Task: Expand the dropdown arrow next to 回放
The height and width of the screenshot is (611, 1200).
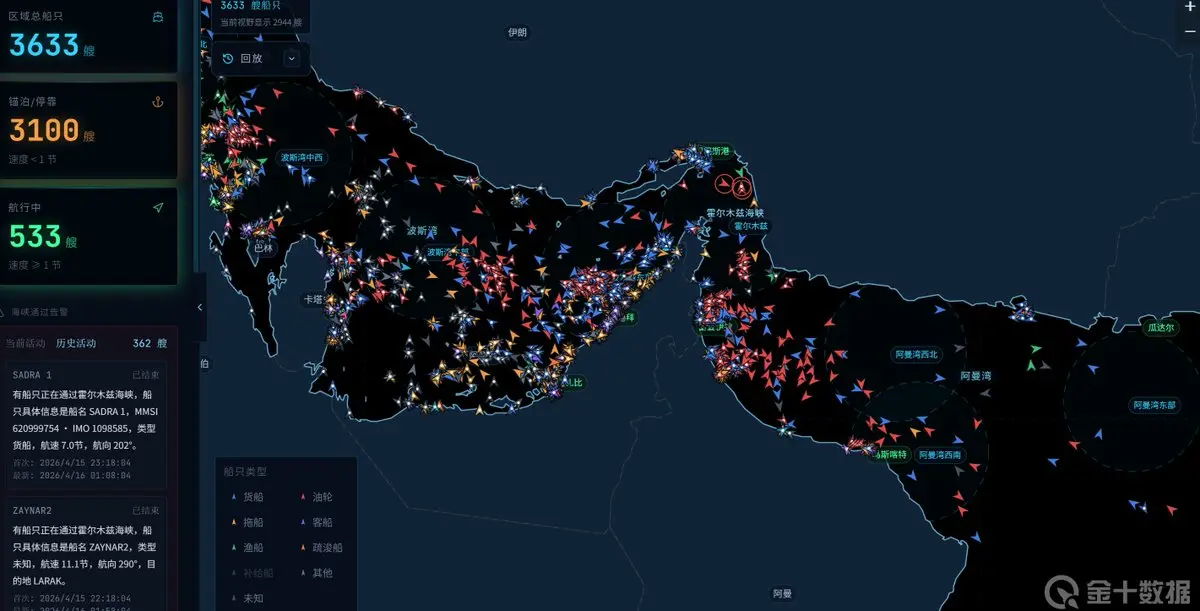Action: (x=291, y=58)
